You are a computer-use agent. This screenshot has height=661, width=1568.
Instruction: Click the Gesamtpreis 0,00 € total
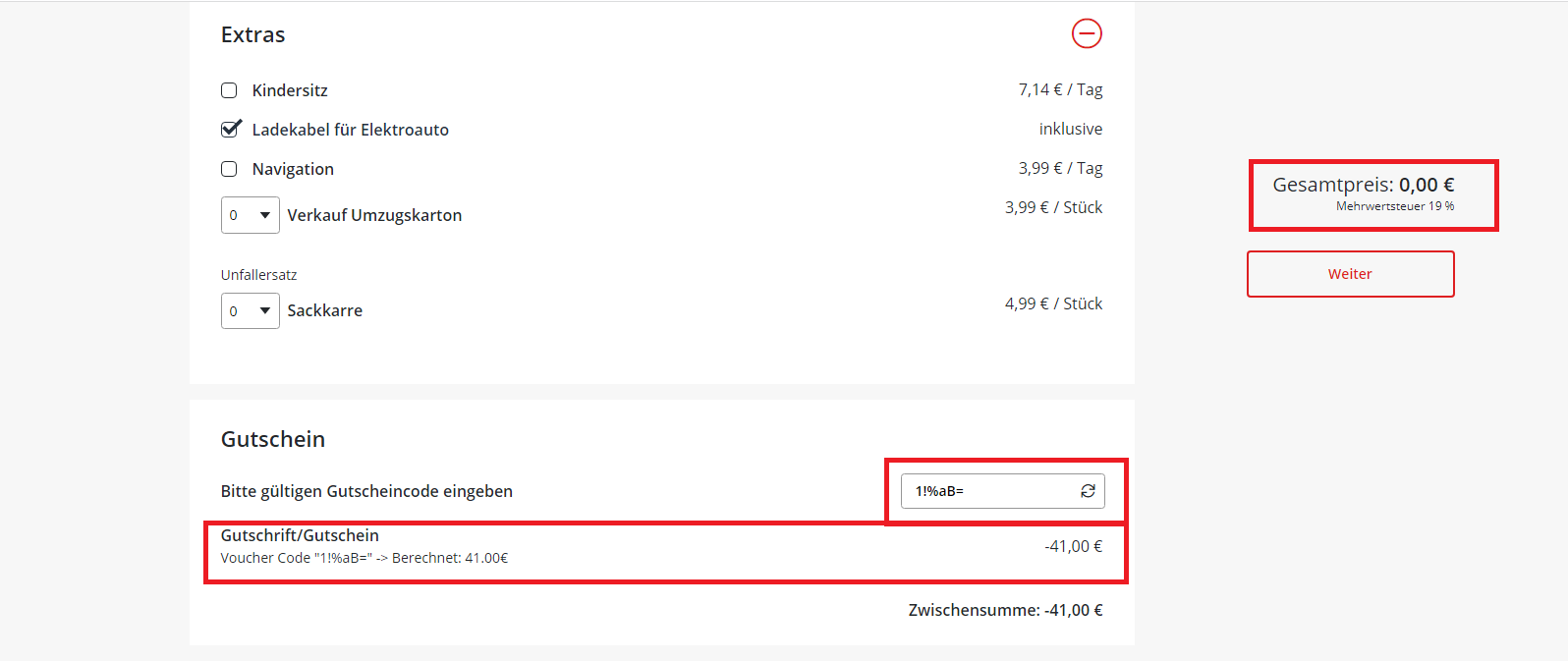1363,185
